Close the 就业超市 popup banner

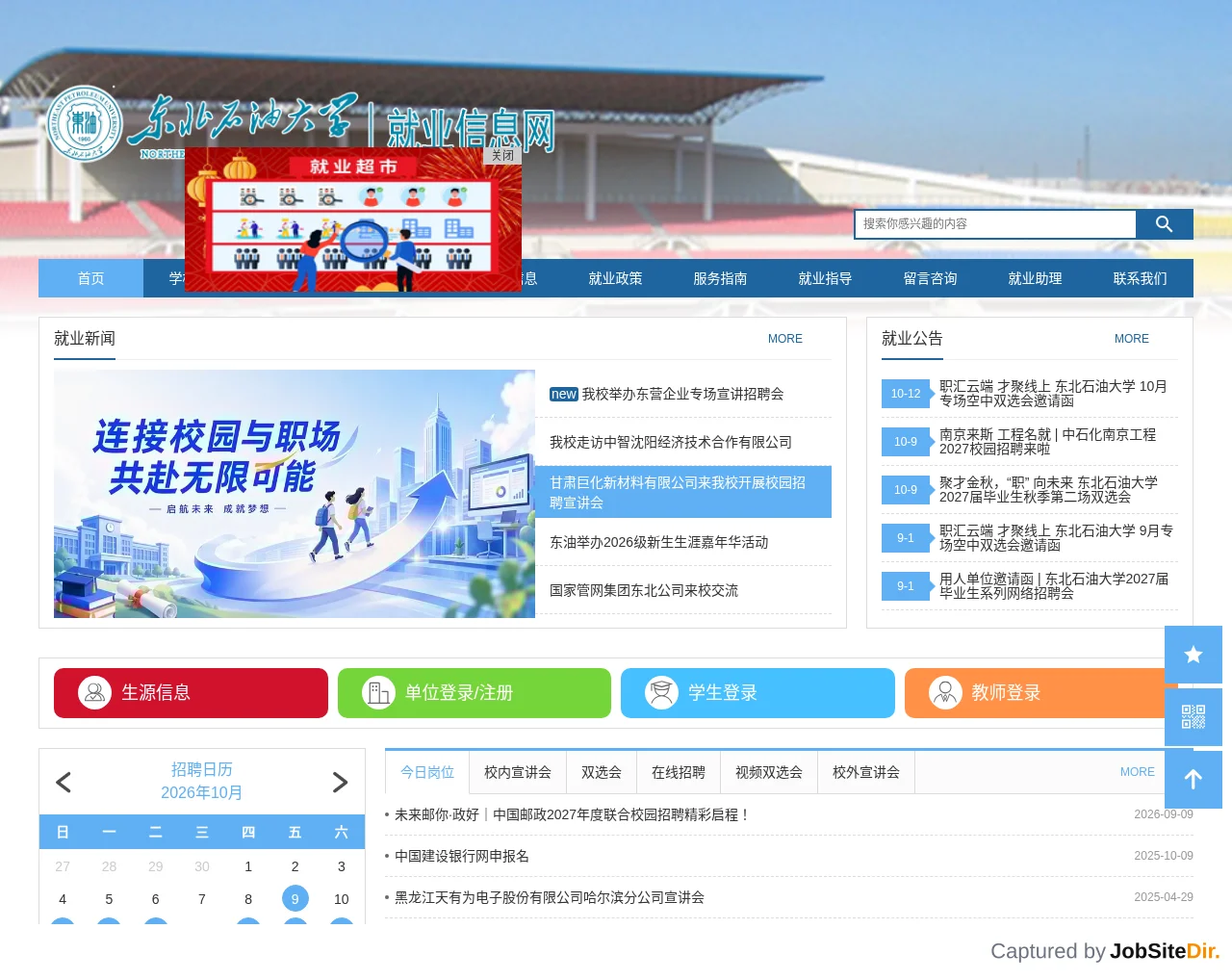coord(502,155)
